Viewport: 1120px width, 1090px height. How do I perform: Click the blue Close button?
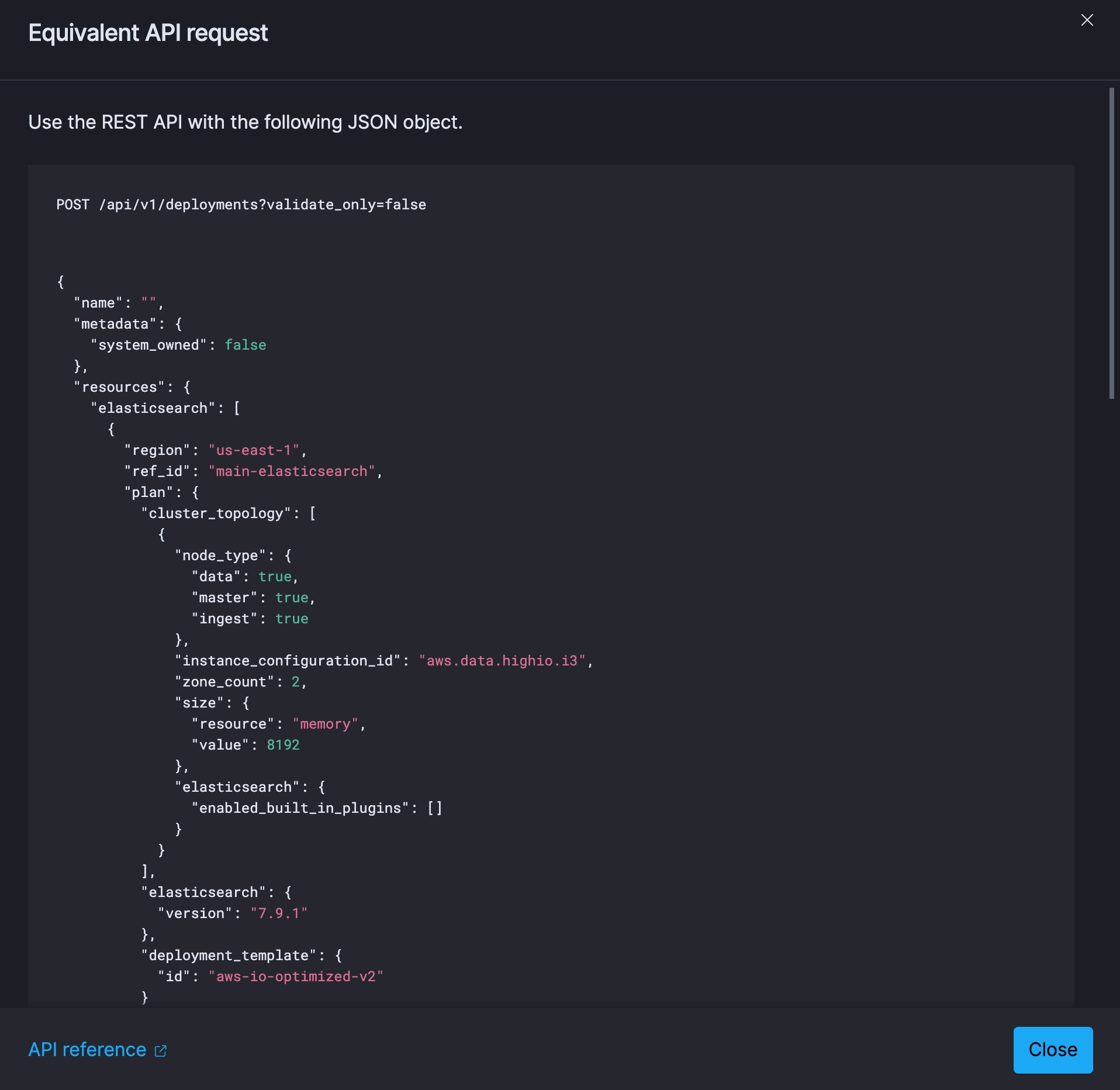click(x=1053, y=1050)
